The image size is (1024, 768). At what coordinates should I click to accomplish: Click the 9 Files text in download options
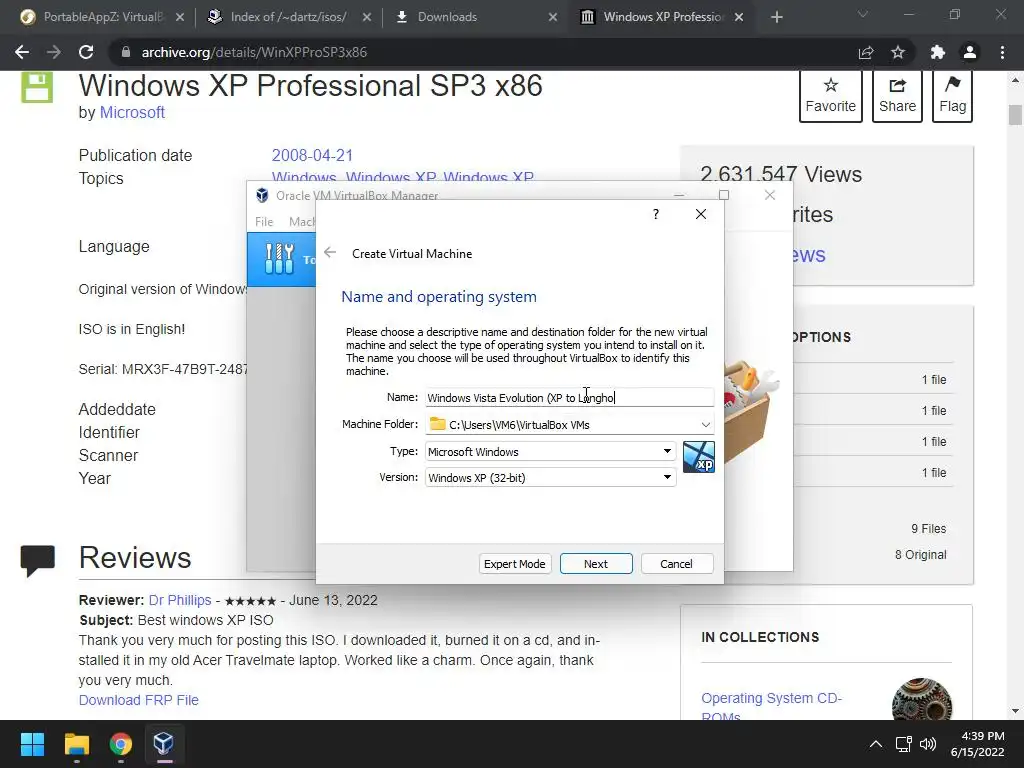[x=929, y=529]
